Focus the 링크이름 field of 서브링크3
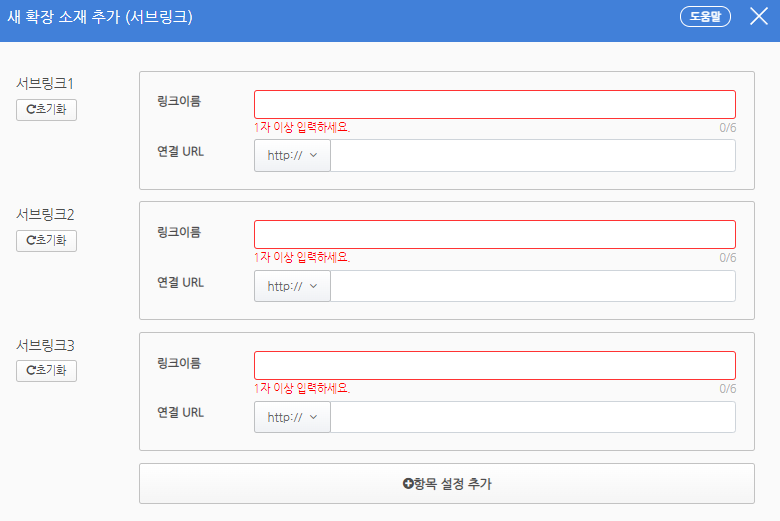The image size is (780, 521). pos(494,366)
